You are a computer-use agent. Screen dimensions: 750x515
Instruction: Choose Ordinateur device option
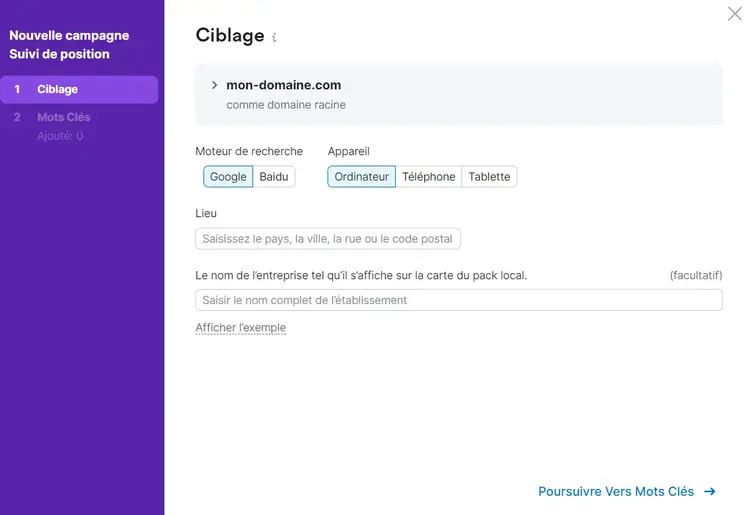362,176
